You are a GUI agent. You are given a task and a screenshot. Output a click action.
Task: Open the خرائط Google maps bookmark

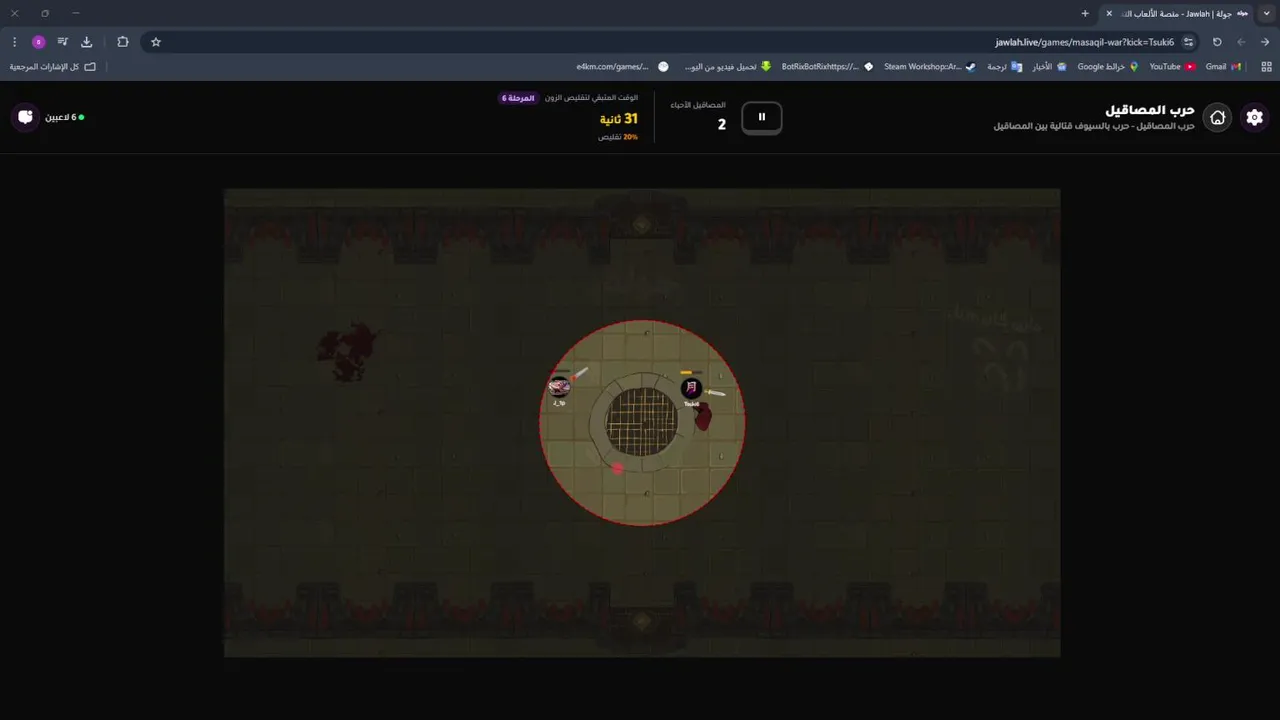pyautogui.click(x=1108, y=66)
